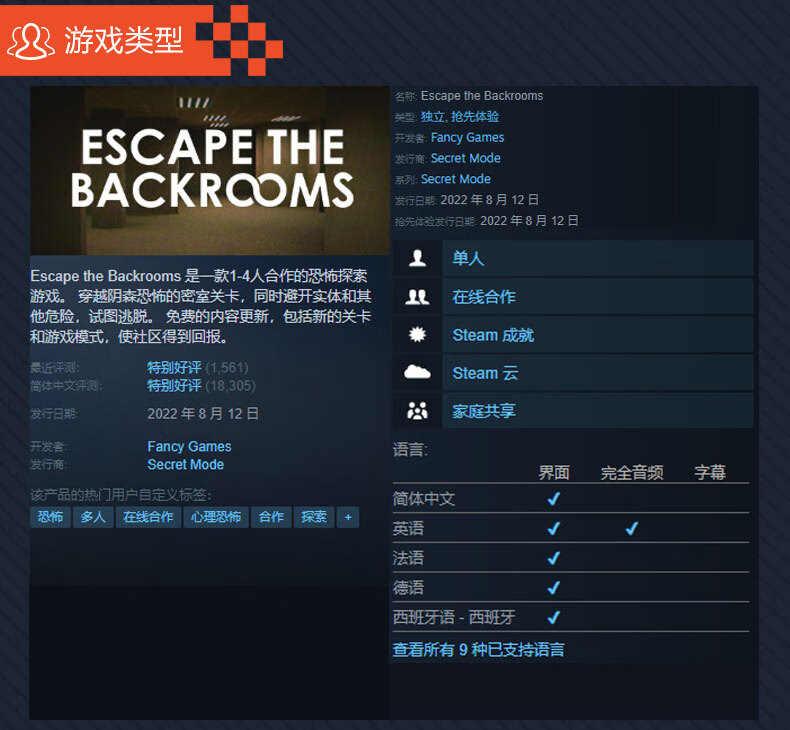The width and height of the screenshot is (790, 730).
Task: Open the 多人 tag
Action: 93,517
